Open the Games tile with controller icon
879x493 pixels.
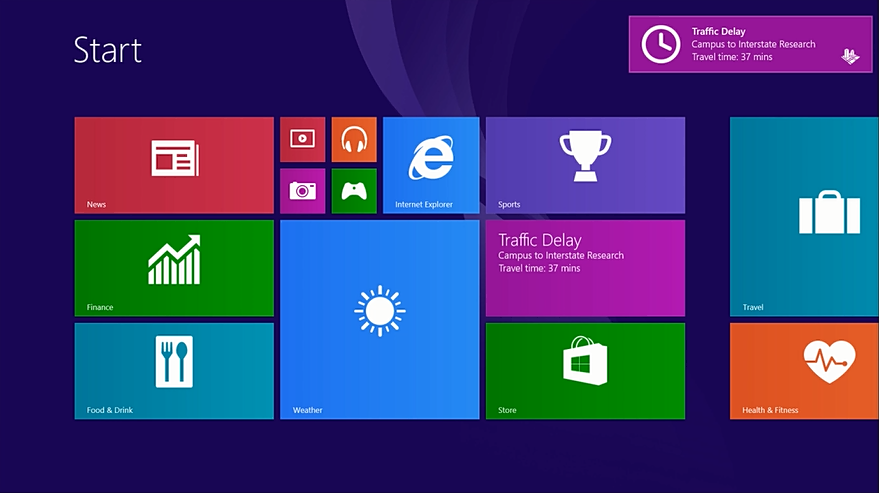[x=354, y=191]
